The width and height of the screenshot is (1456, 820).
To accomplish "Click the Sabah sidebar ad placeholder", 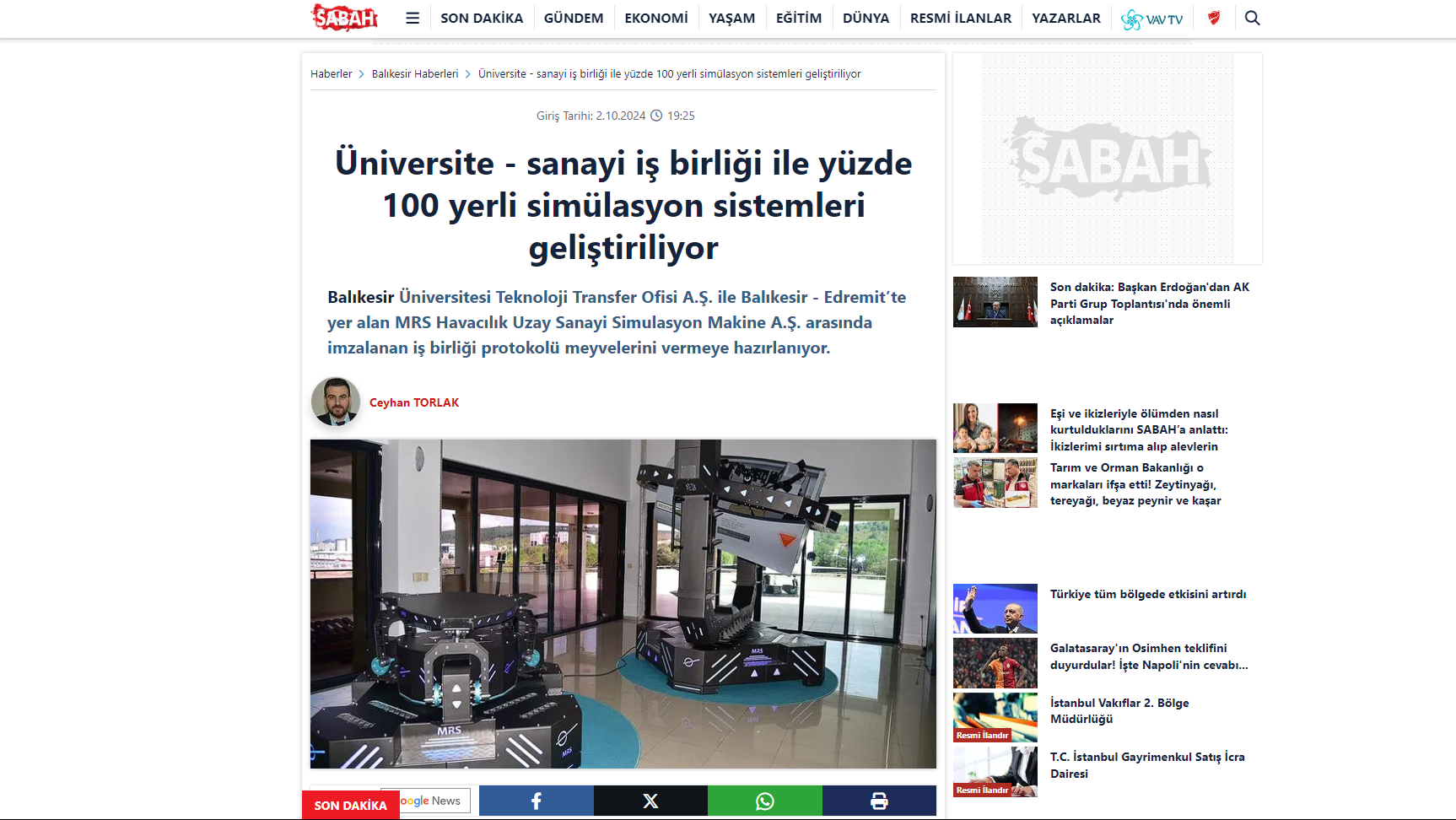I will (1108, 159).
